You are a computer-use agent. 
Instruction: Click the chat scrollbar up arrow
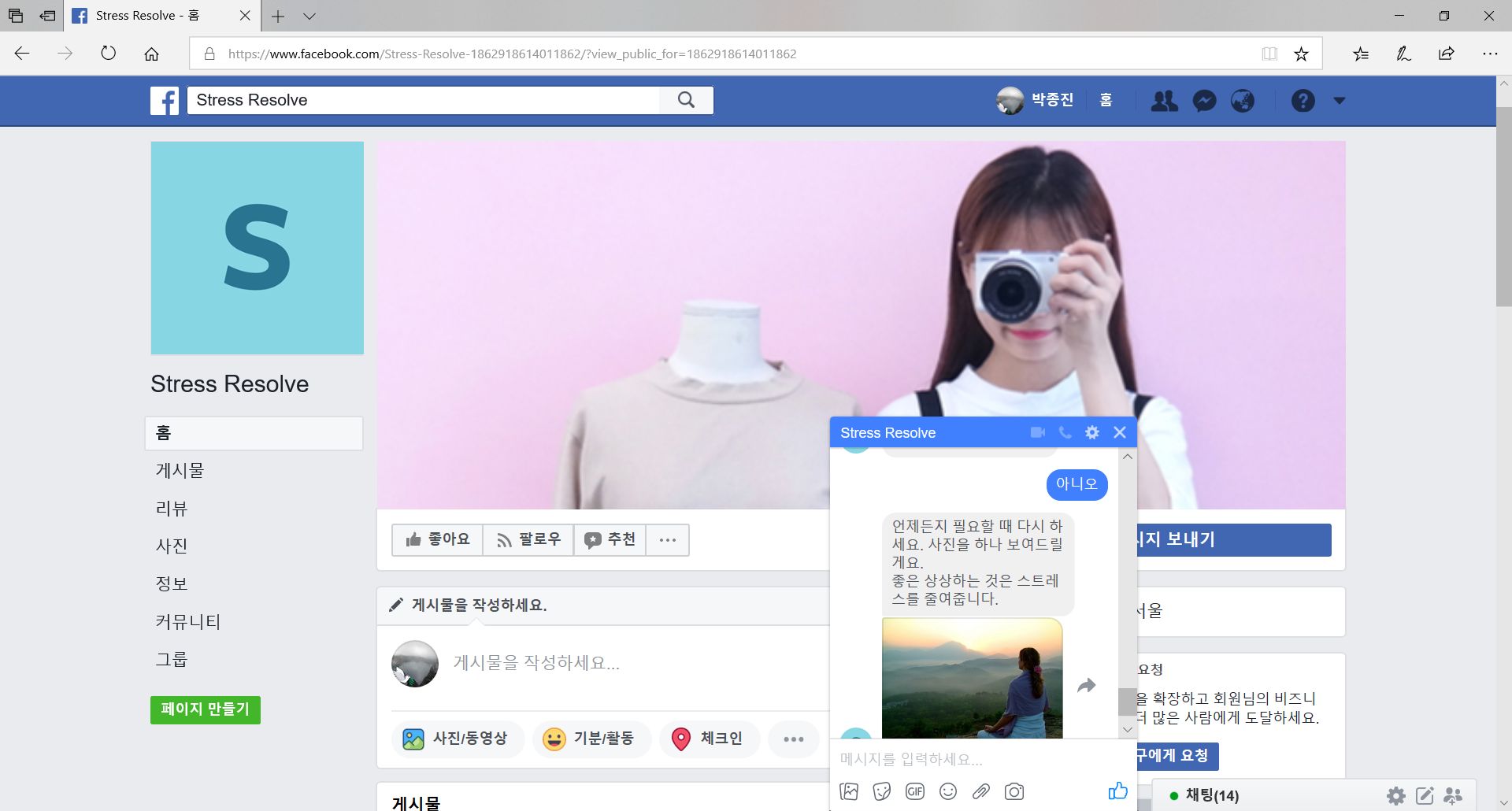click(x=1128, y=456)
